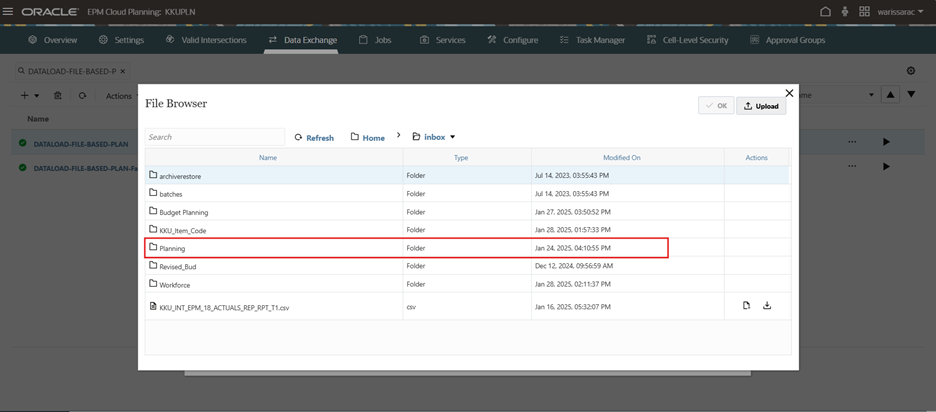Run the DATALOAD-FILE-BASED-PLAN play icon
Viewport: 936px width, 412px height.
click(886, 142)
